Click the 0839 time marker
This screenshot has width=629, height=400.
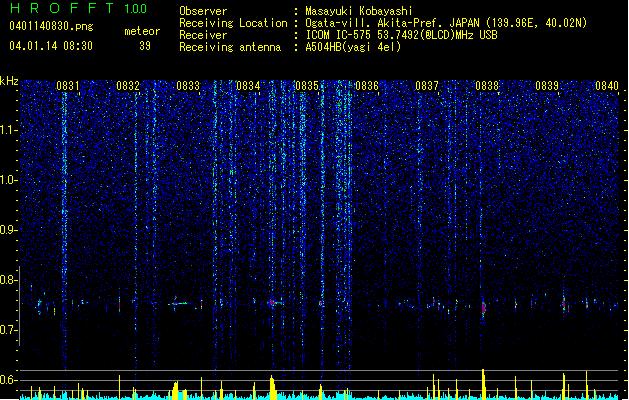click(x=547, y=86)
